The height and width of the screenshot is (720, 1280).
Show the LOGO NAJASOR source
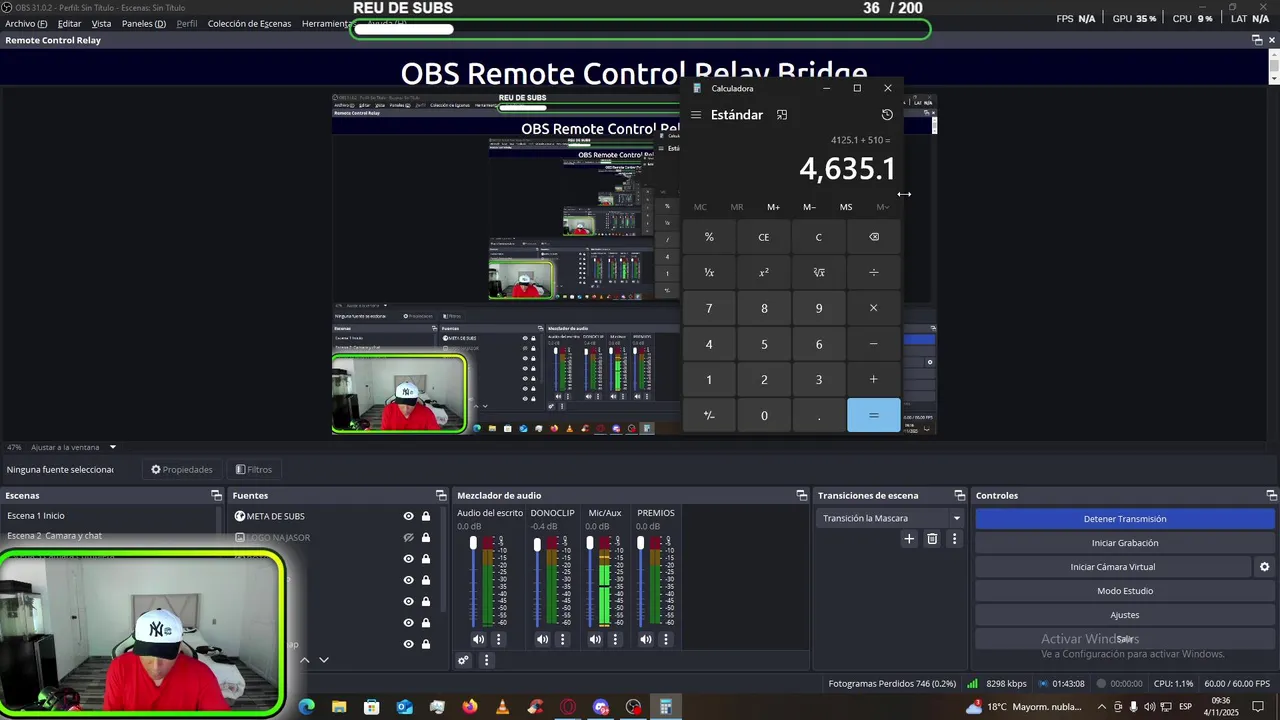[408, 537]
